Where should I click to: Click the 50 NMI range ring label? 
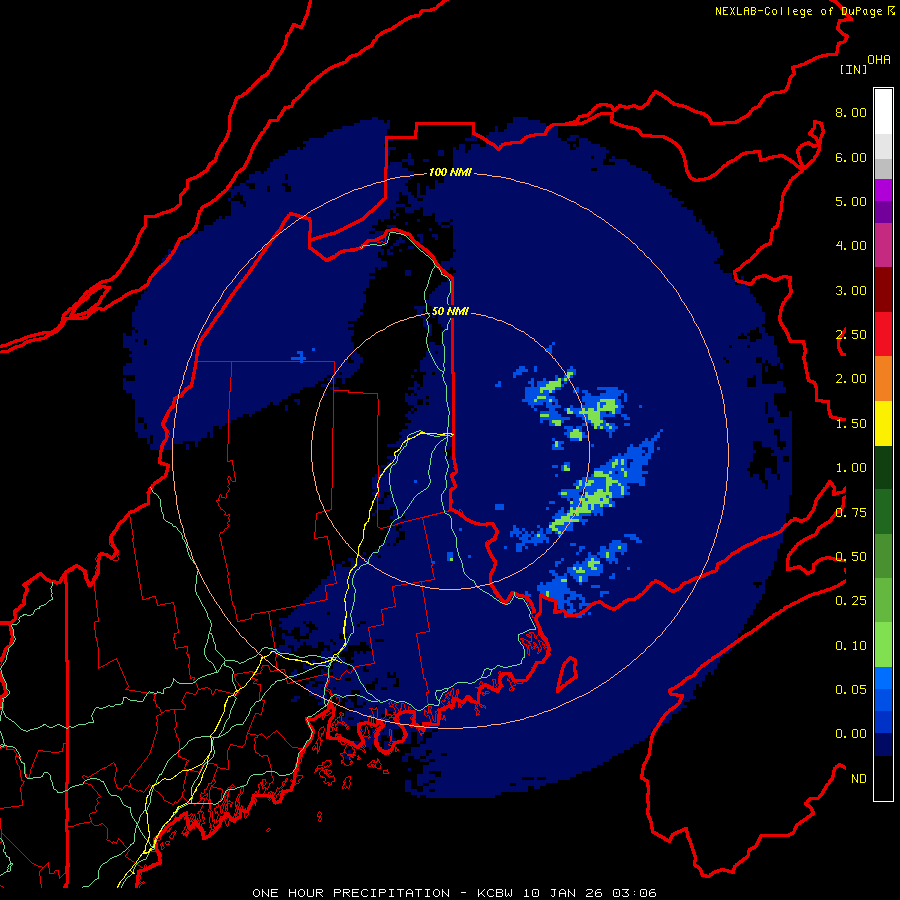coord(450,311)
